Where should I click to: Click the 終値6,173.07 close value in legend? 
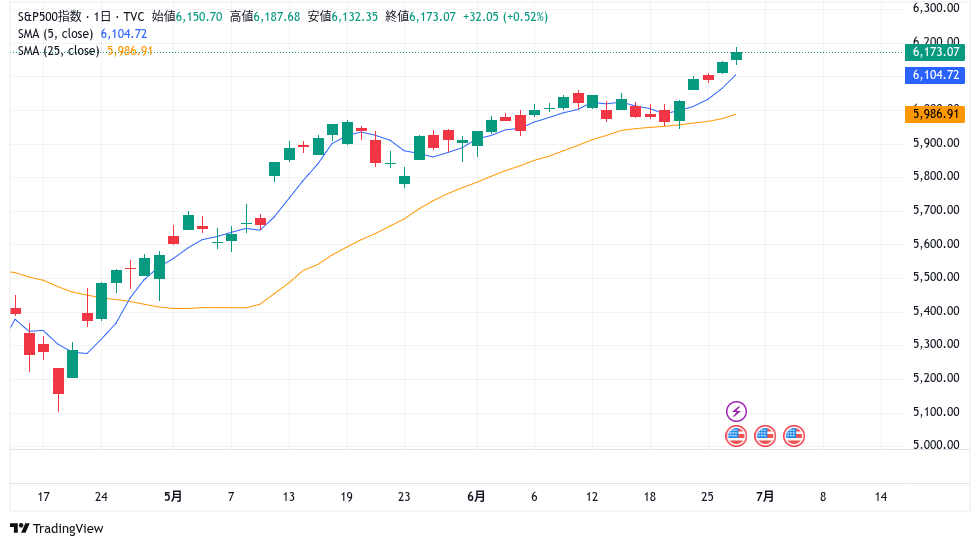point(420,16)
